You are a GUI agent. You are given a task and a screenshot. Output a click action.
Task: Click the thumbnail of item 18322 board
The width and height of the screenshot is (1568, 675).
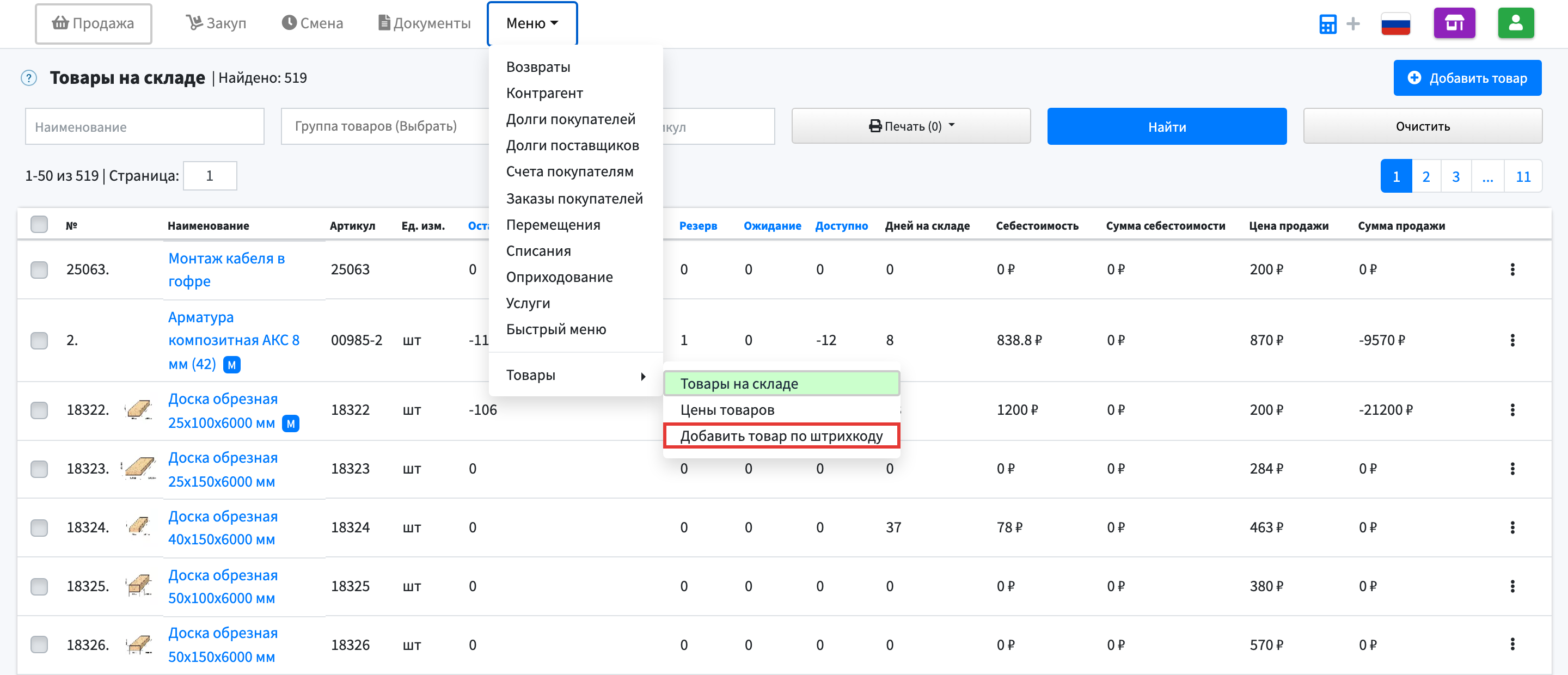pyautogui.click(x=139, y=409)
